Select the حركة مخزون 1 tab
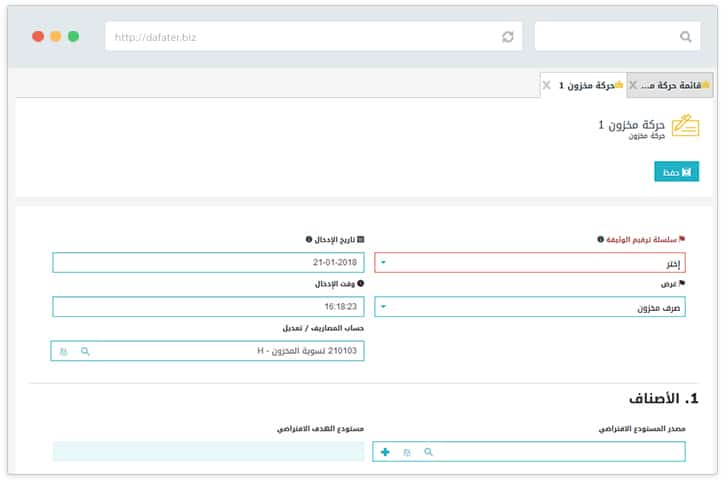 pyautogui.click(x=590, y=86)
